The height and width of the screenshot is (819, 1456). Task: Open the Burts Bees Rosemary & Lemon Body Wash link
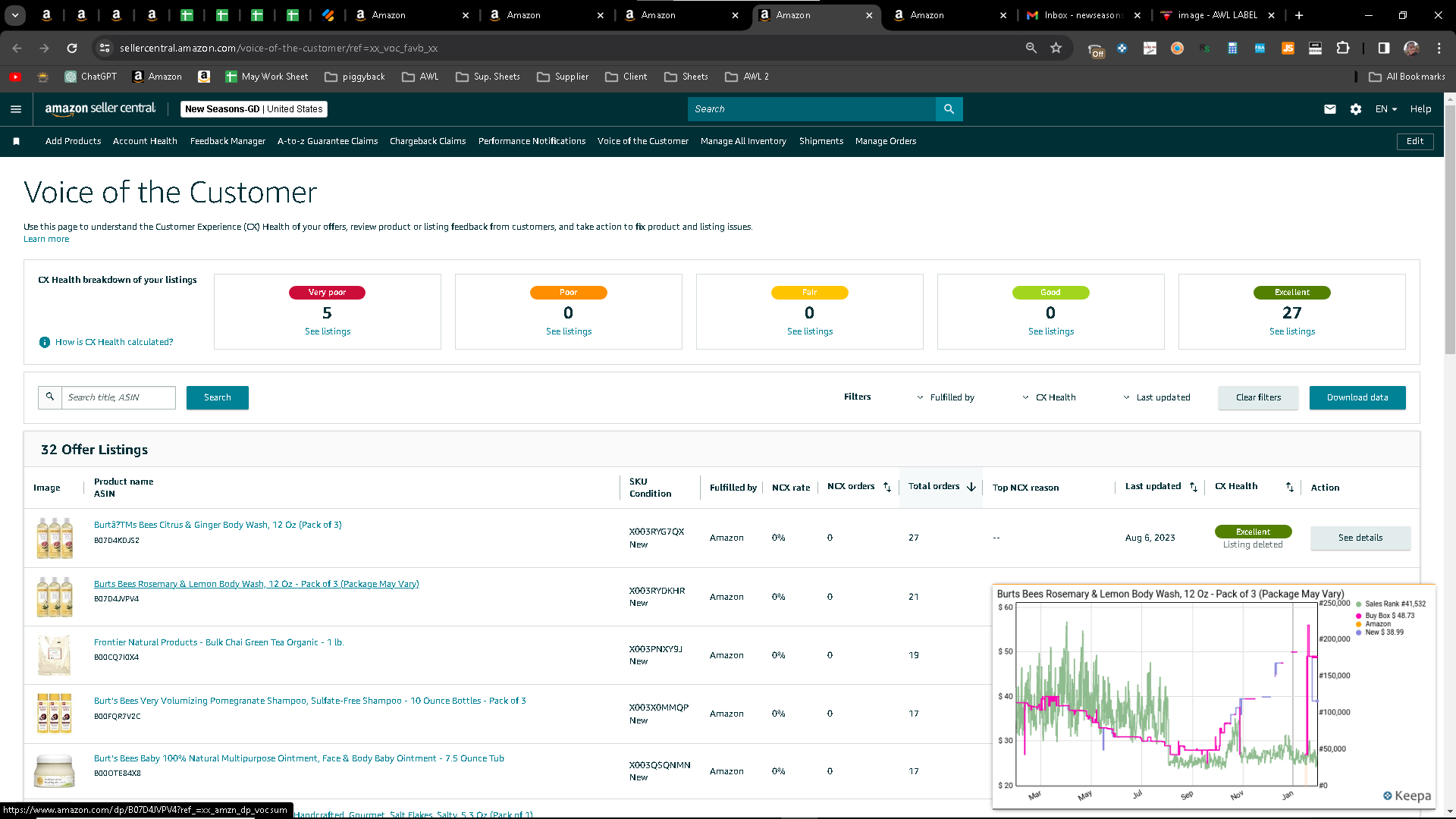point(256,584)
